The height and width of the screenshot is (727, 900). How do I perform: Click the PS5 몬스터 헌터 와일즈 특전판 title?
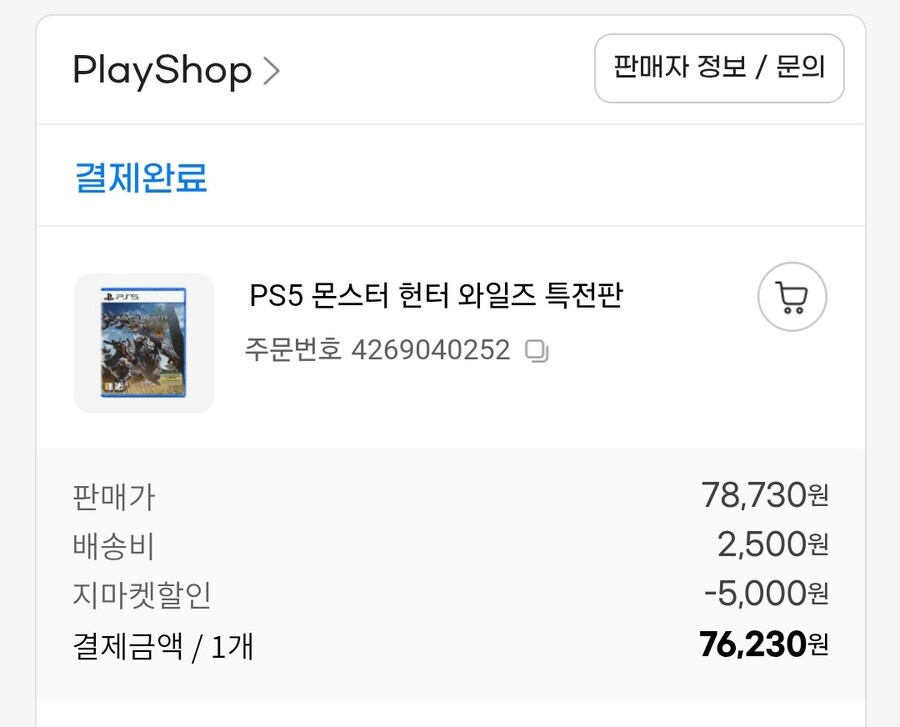tap(436, 297)
